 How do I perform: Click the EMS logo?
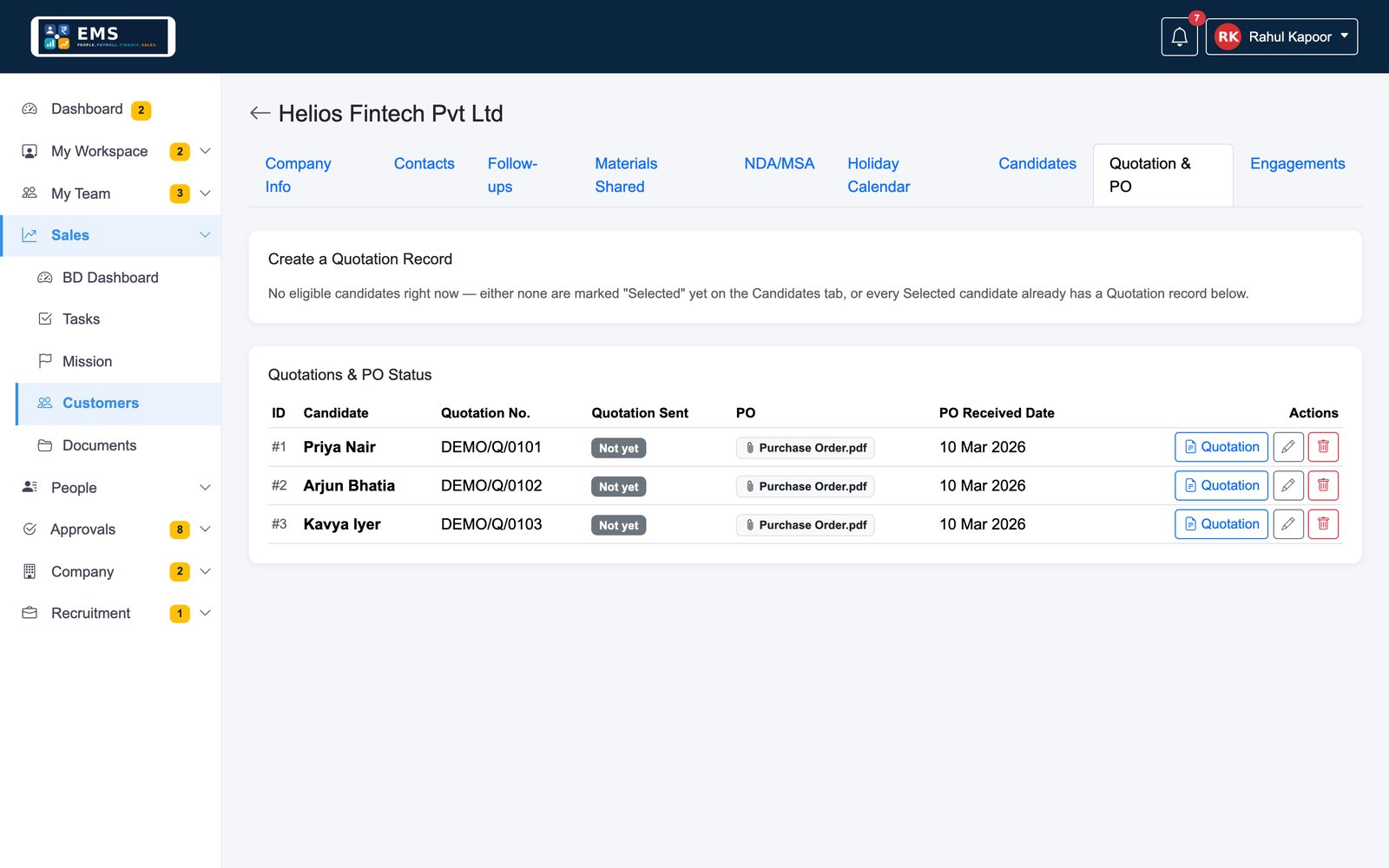pos(103,36)
